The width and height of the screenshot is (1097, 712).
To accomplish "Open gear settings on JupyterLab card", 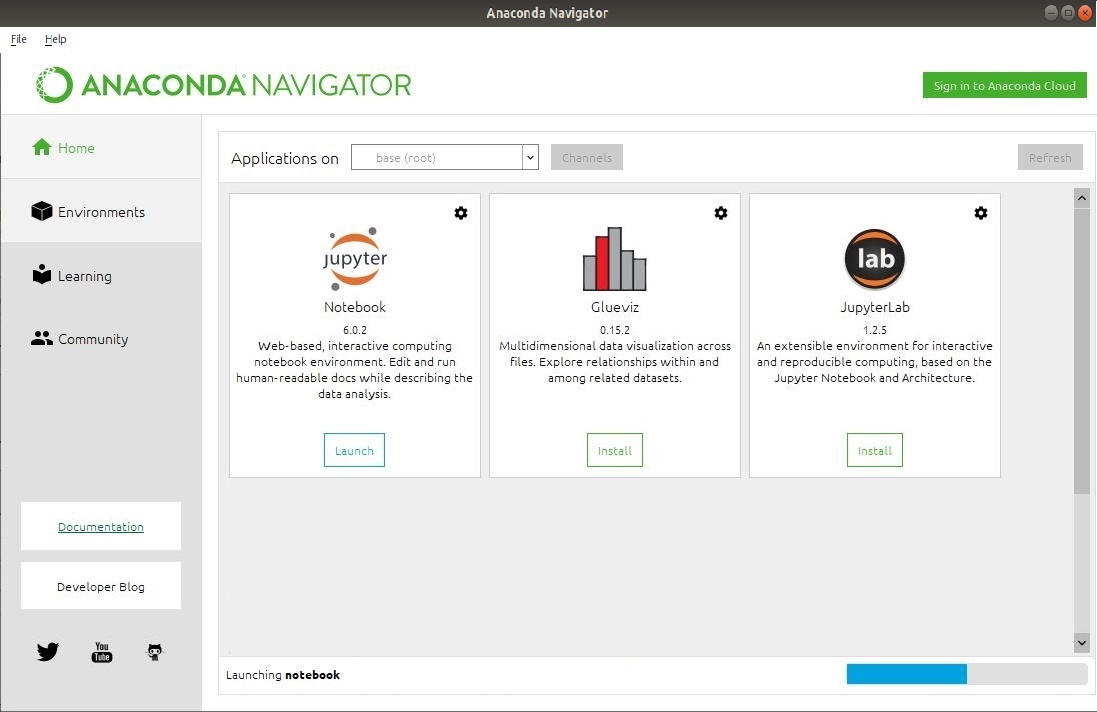I will coord(981,213).
